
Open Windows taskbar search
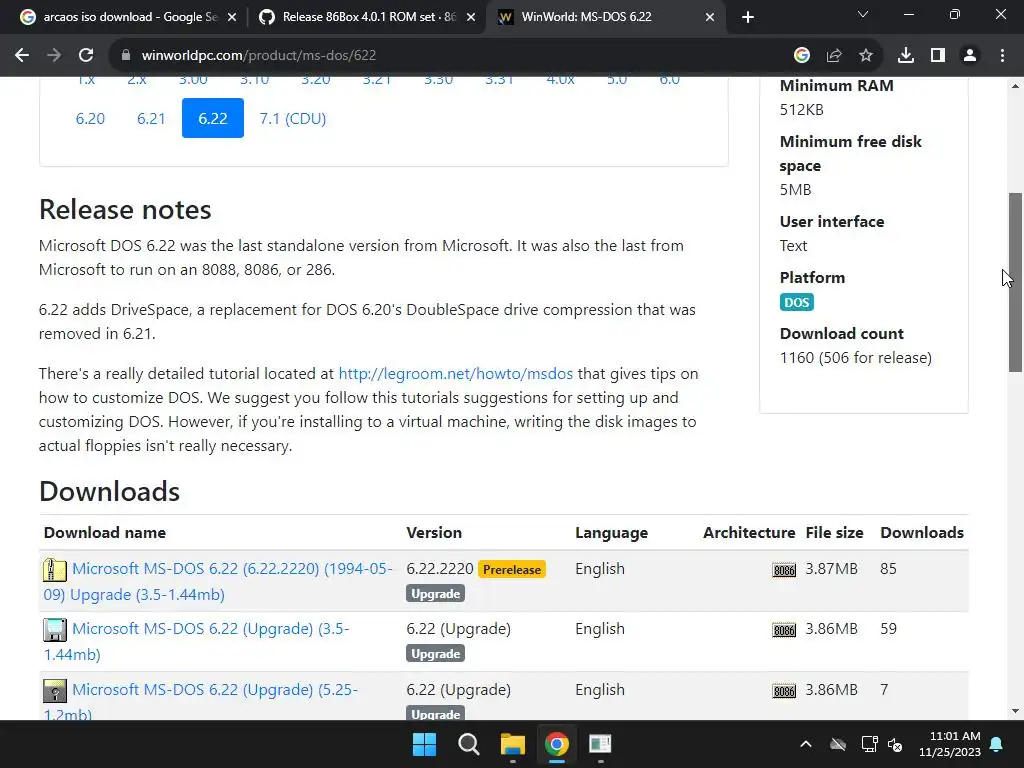coord(468,744)
